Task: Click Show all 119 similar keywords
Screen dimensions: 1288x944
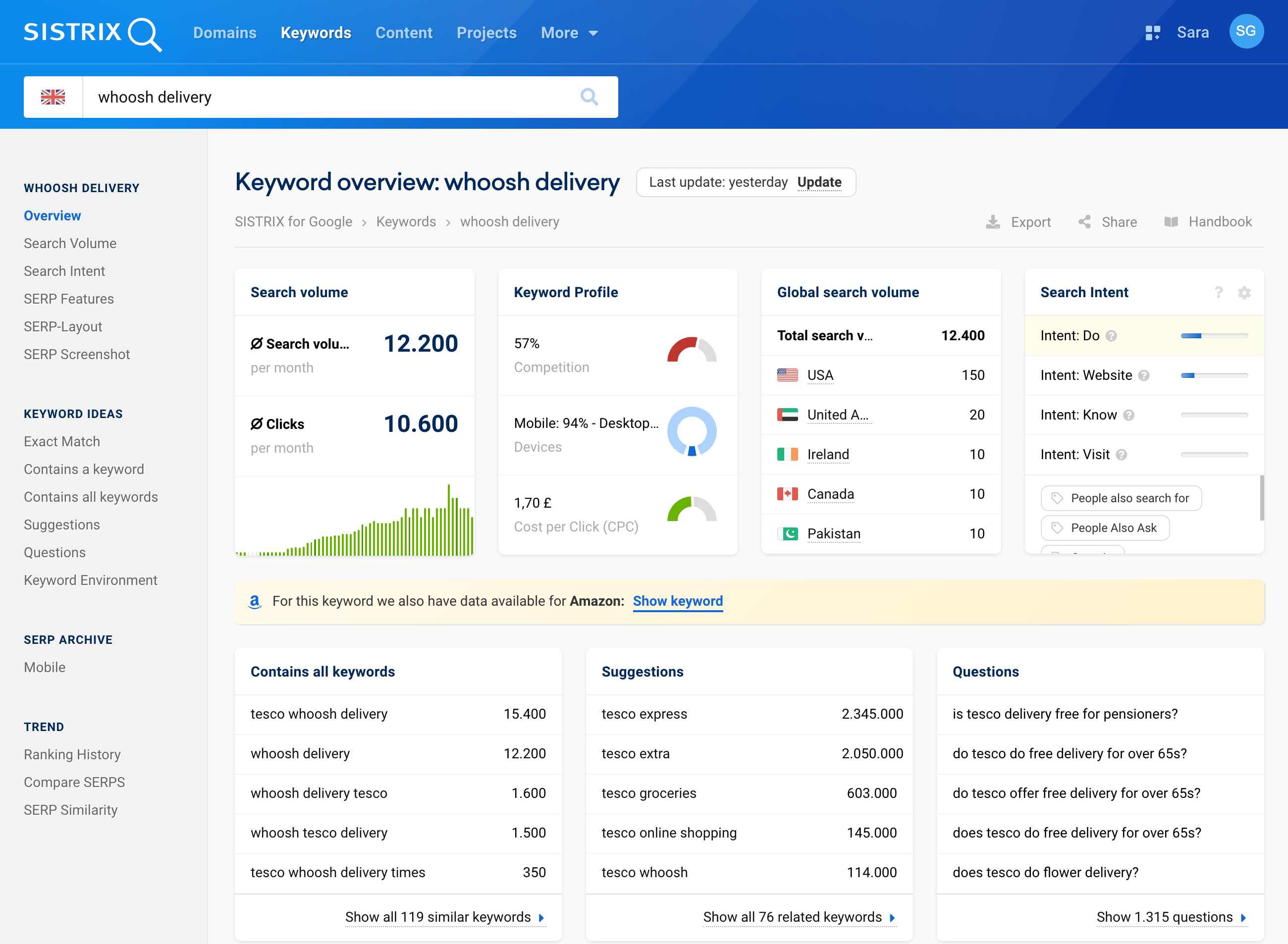Action: point(445,918)
